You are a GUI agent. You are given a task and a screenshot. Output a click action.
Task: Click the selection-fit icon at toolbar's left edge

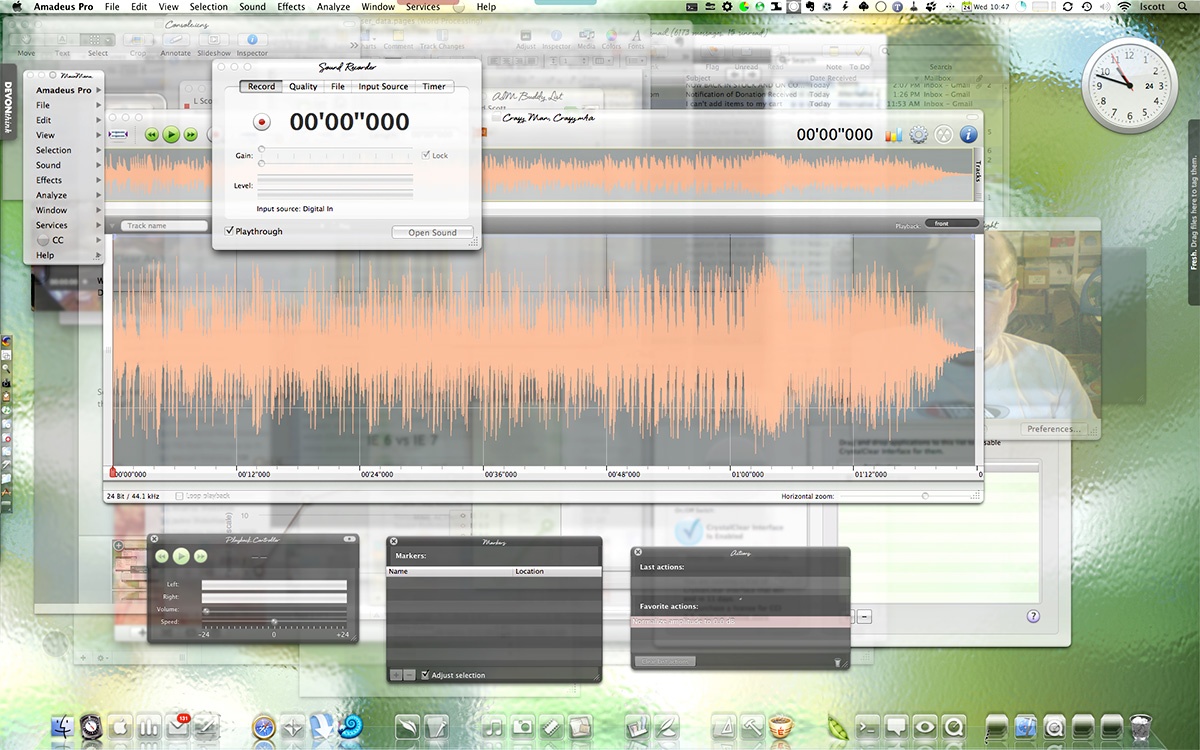119,134
